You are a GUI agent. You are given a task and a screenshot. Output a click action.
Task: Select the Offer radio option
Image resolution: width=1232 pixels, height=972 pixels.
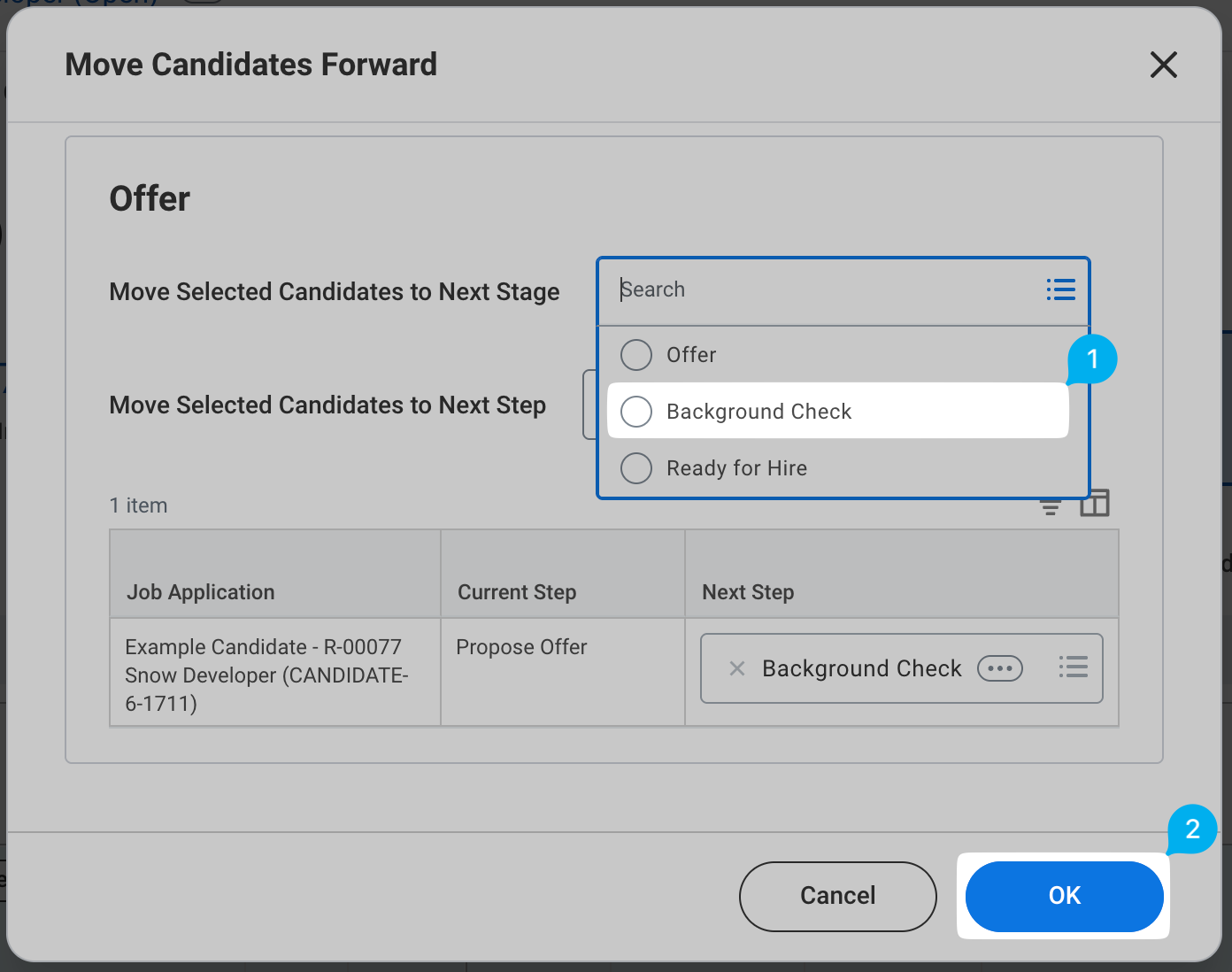636,355
